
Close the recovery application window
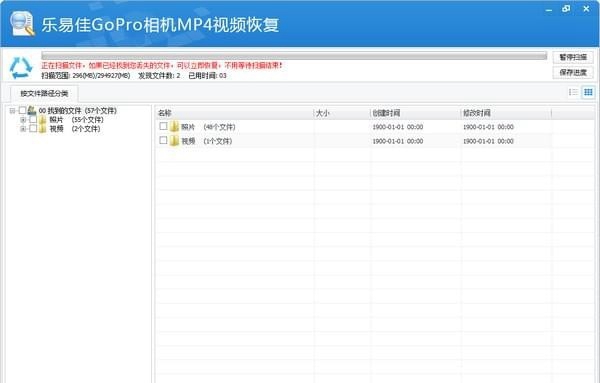point(586,9)
